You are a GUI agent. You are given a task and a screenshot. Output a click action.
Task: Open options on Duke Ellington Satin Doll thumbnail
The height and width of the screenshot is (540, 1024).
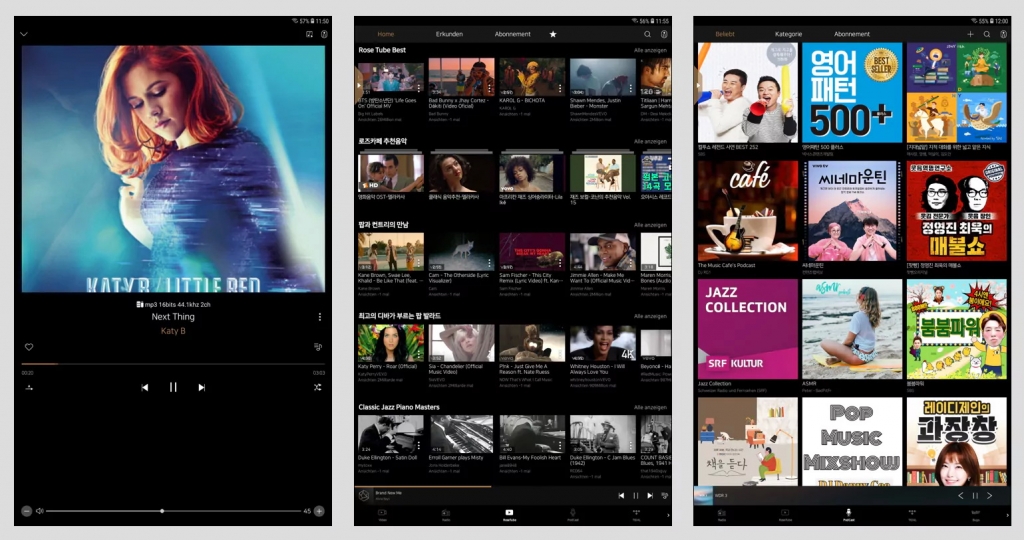pos(419,445)
